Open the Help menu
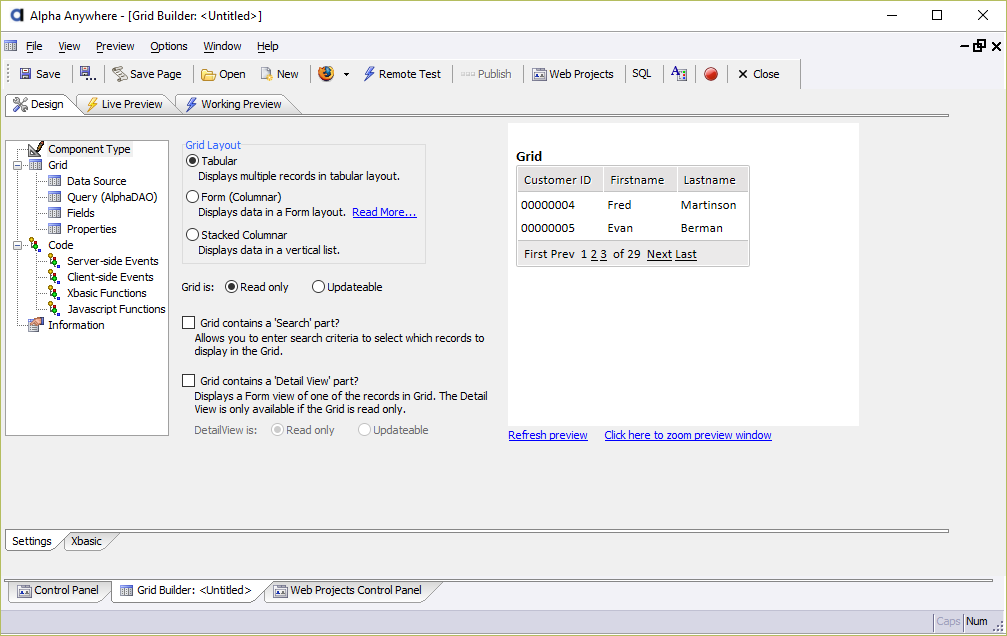1007x636 pixels. [267, 46]
